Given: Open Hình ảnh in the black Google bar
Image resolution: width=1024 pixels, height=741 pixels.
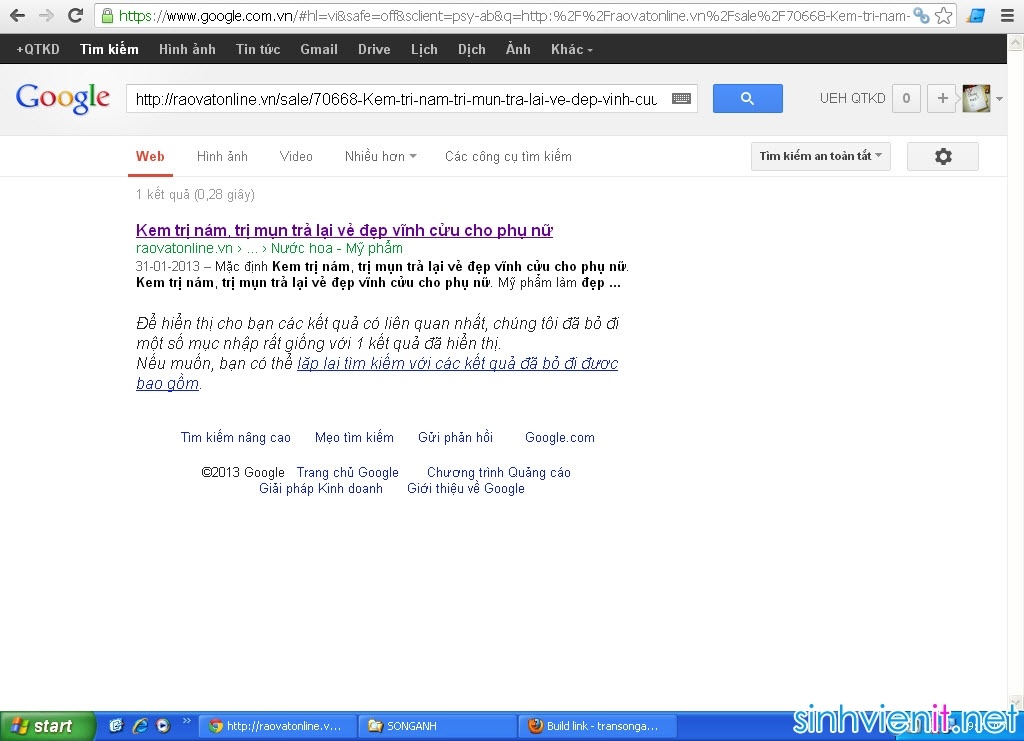Looking at the screenshot, I should click(187, 50).
